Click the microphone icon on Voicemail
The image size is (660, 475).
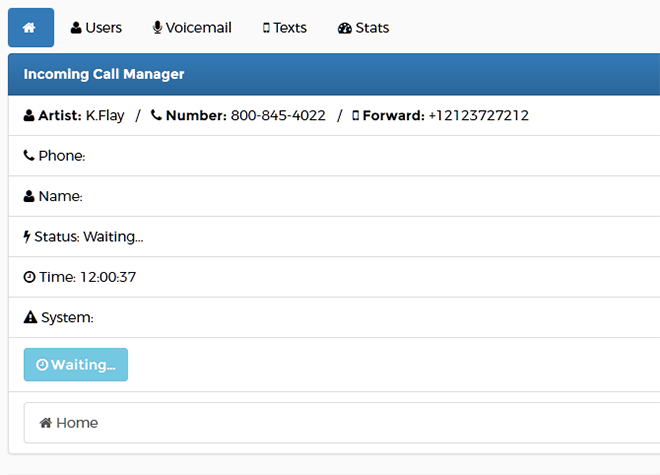157,28
